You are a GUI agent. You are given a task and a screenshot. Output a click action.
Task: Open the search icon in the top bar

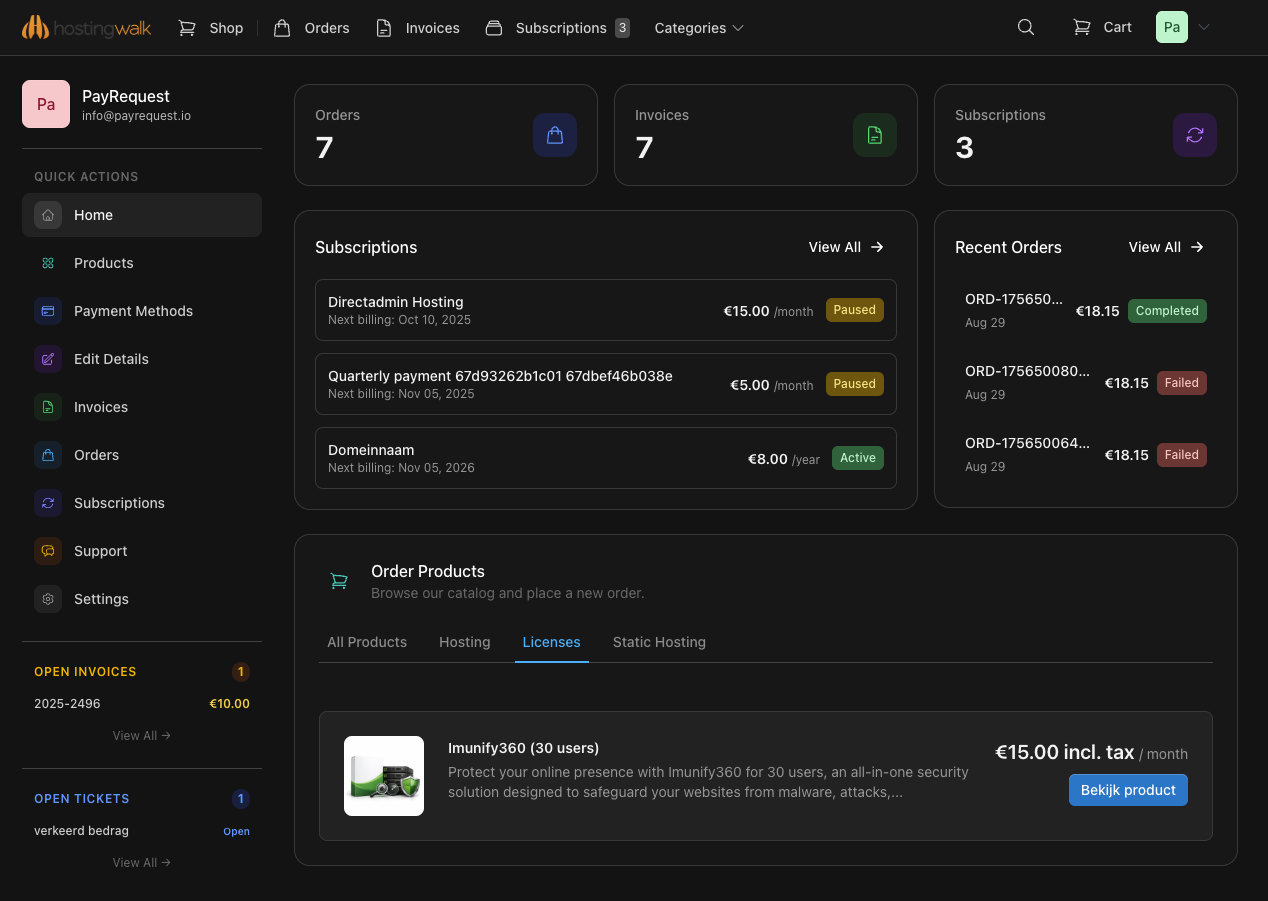1026,27
